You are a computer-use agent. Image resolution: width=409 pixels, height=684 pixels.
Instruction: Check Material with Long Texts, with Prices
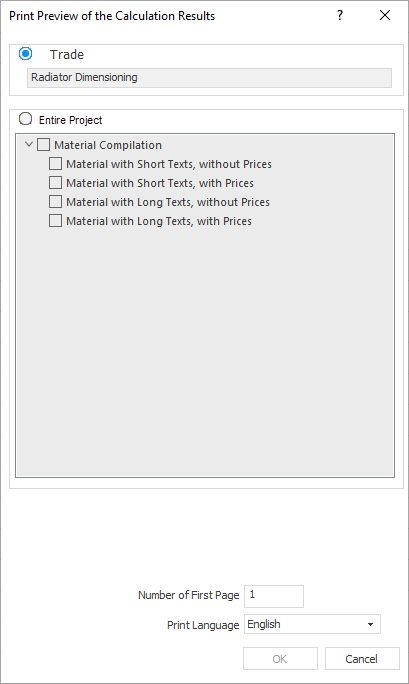click(55, 221)
